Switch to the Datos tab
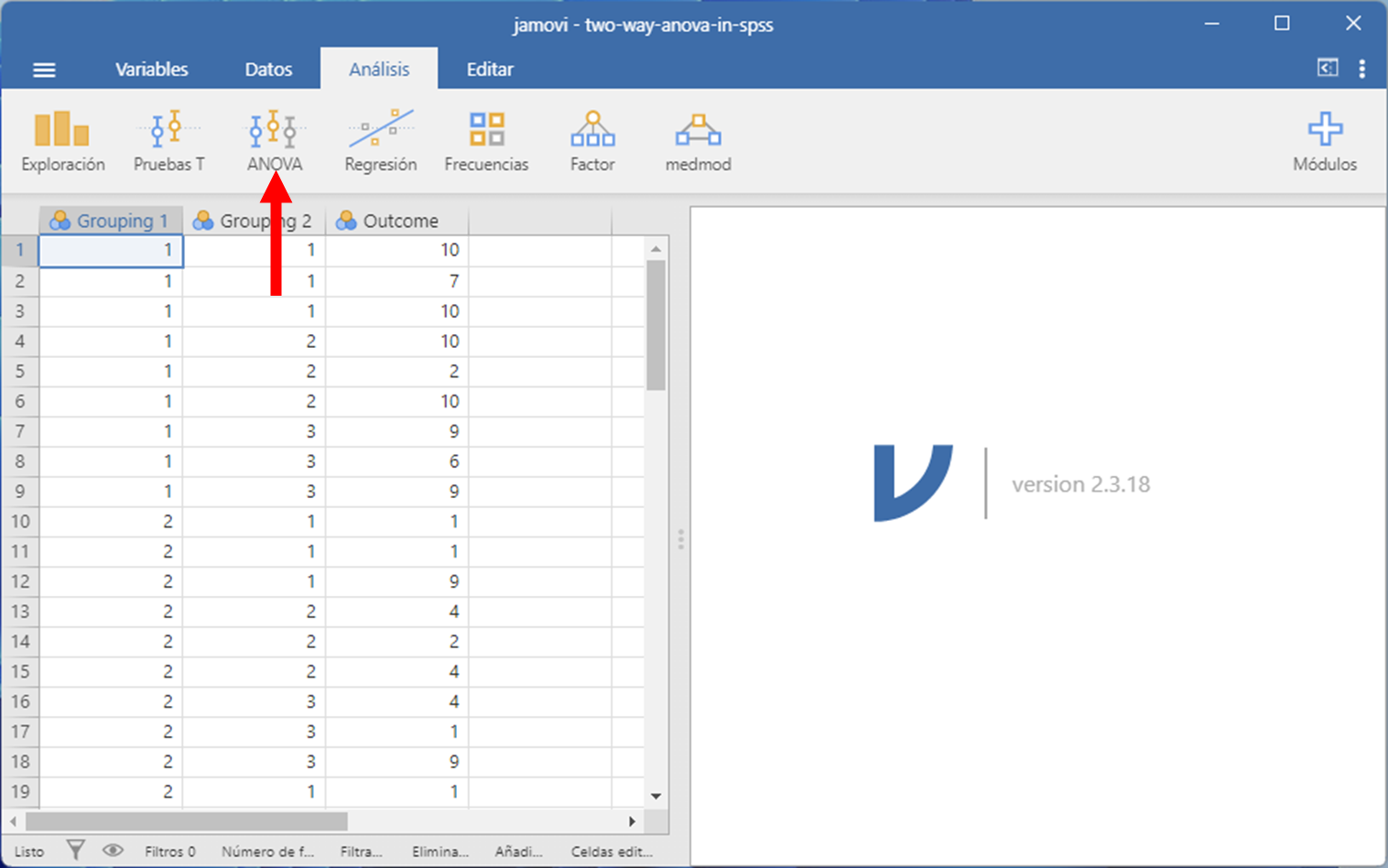The height and width of the screenshot is (868, 1388). pyautogui.click(x=268, y=70)
